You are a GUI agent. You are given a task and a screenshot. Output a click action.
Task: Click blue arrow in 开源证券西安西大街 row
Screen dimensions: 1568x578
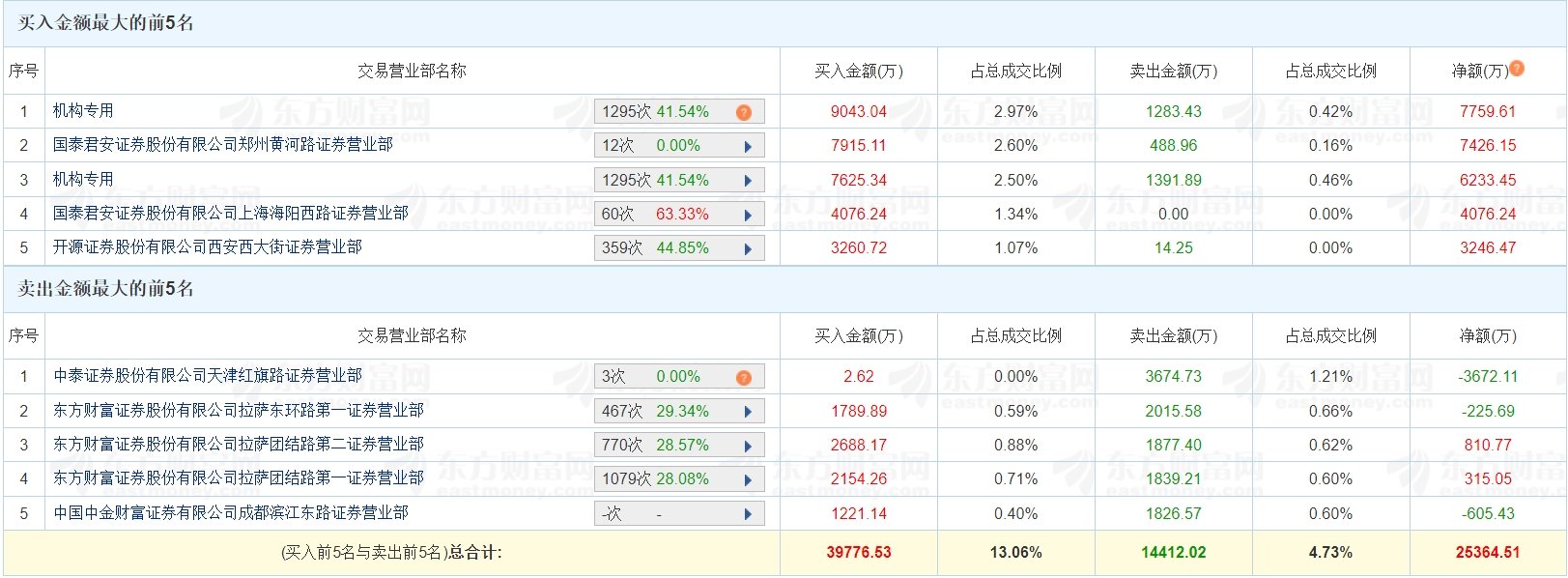[x=748, y=248]
